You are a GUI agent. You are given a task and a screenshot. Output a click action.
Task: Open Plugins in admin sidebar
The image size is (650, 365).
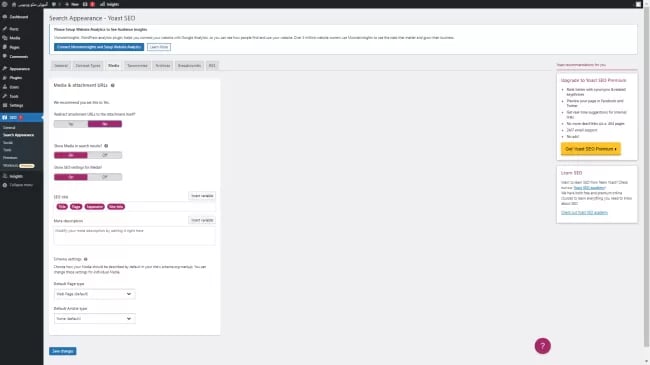15,78
